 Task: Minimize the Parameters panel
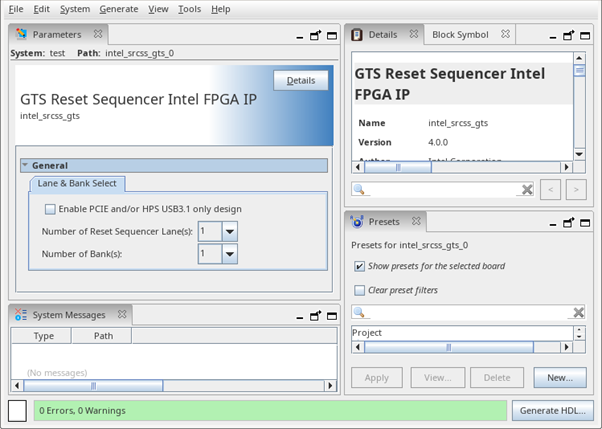[x=300, y=37]
